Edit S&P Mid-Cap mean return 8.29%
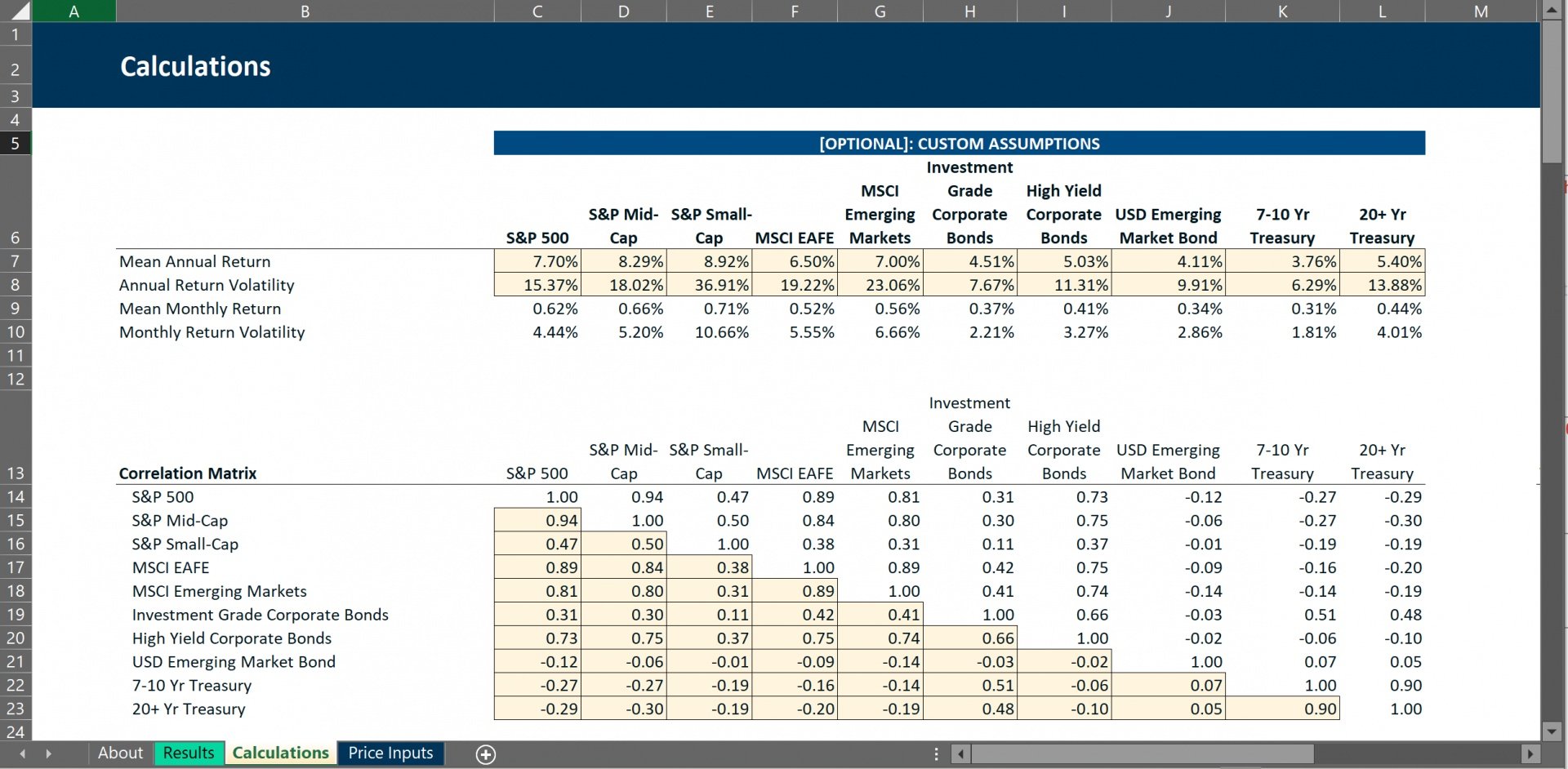This screenshot has height=769, width=1568. pos(624,261)
